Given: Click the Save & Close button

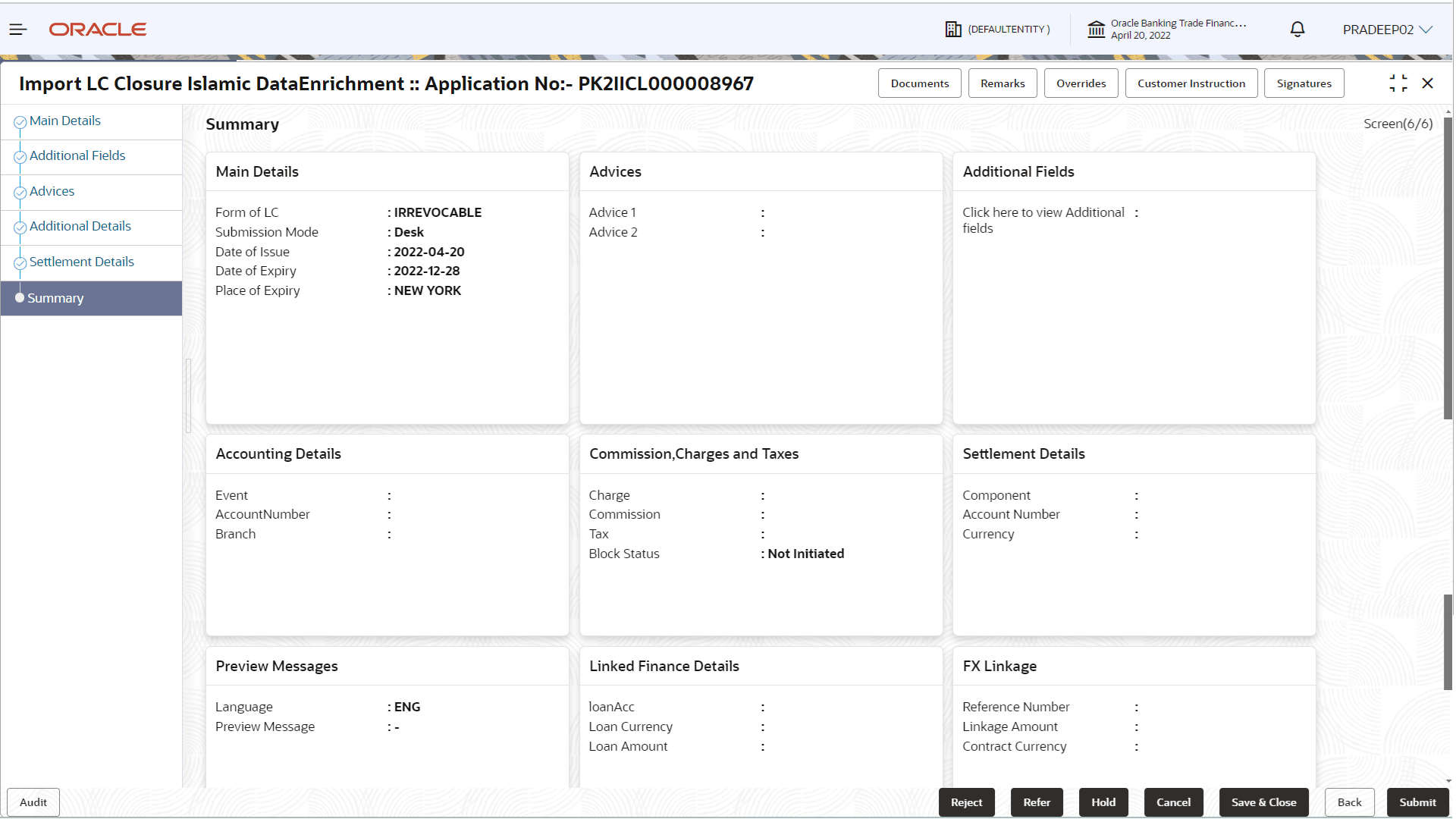Looking at the screenshot, I should click(x=1263, y=802).
